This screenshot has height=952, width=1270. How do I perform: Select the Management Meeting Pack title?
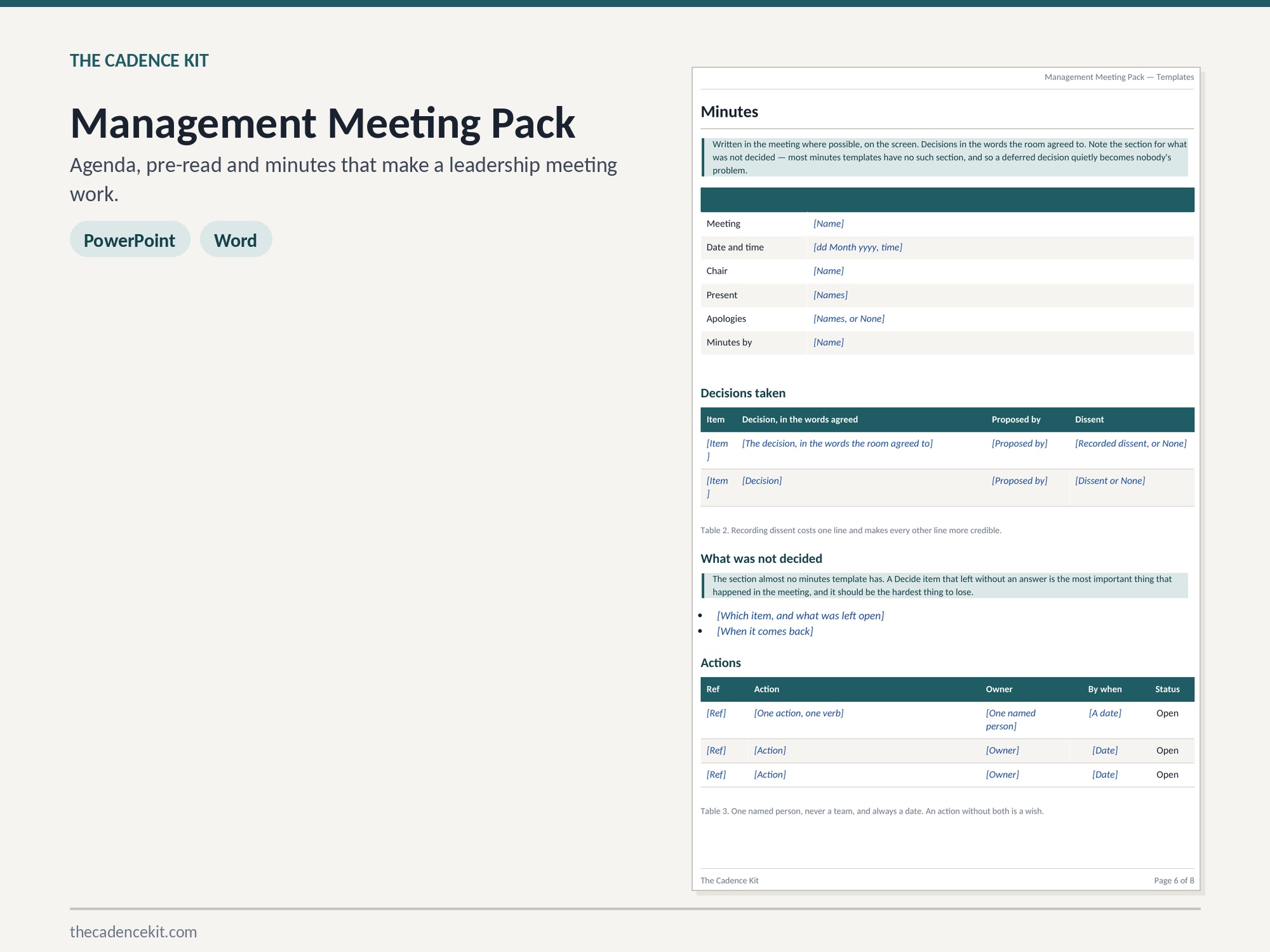[x=323, y=123]
